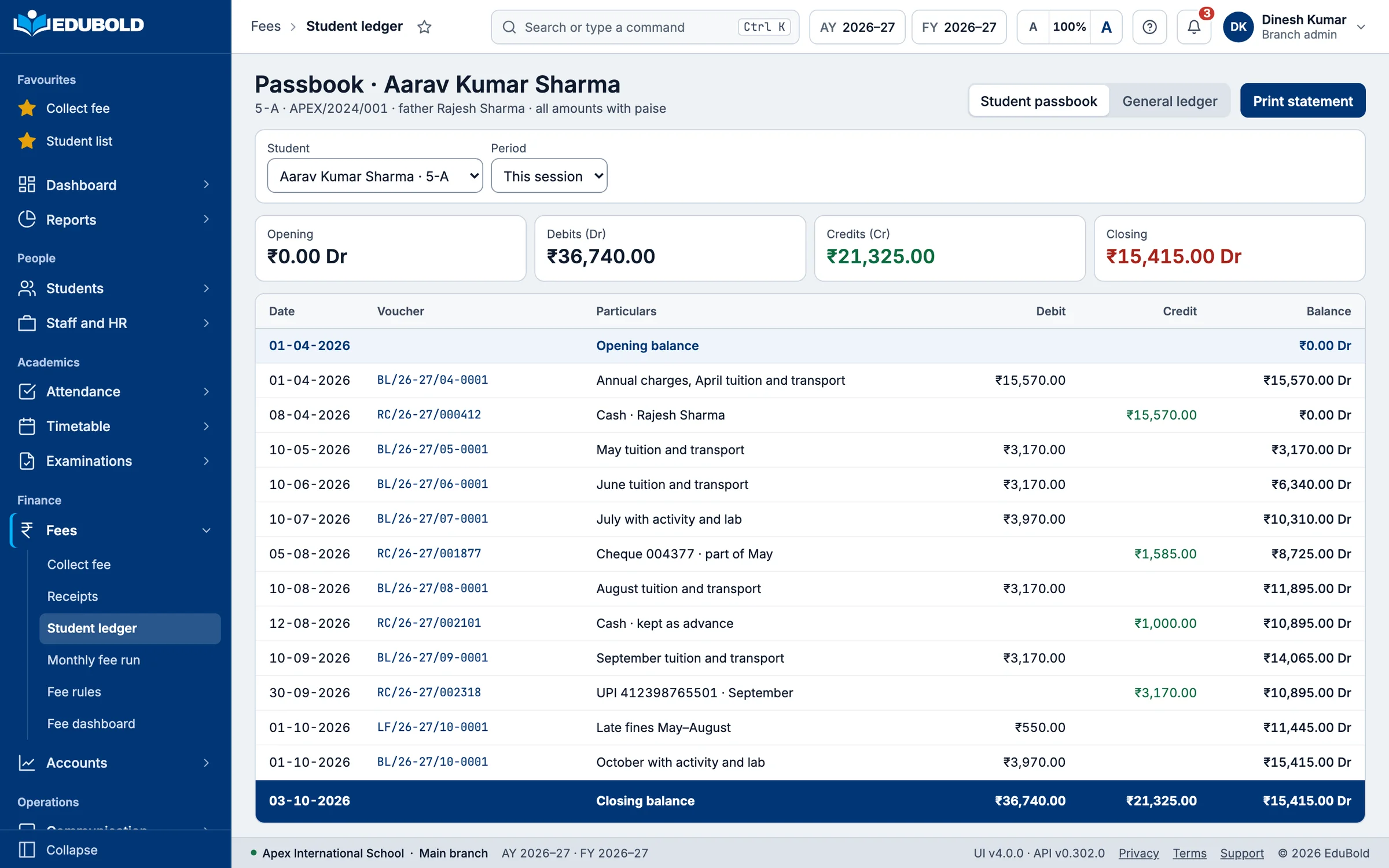Click the Examinations document icon
Viewport: 1389px width, 868px height.
(x=27, y=461)
